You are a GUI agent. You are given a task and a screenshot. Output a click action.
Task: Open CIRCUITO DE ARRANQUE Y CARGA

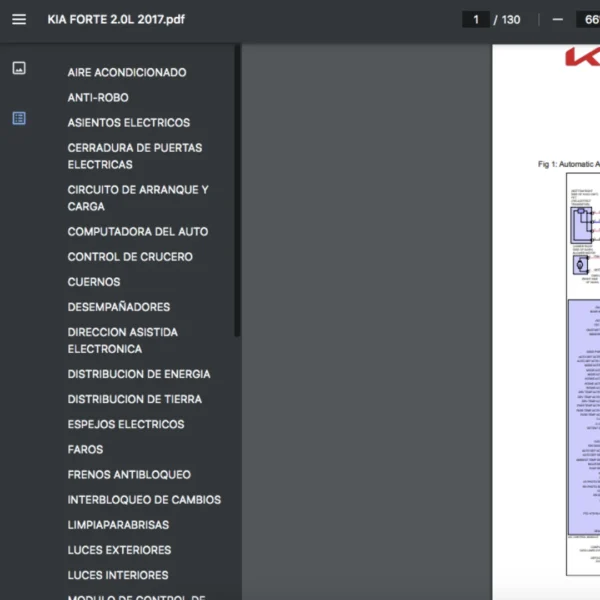[138, 198]
